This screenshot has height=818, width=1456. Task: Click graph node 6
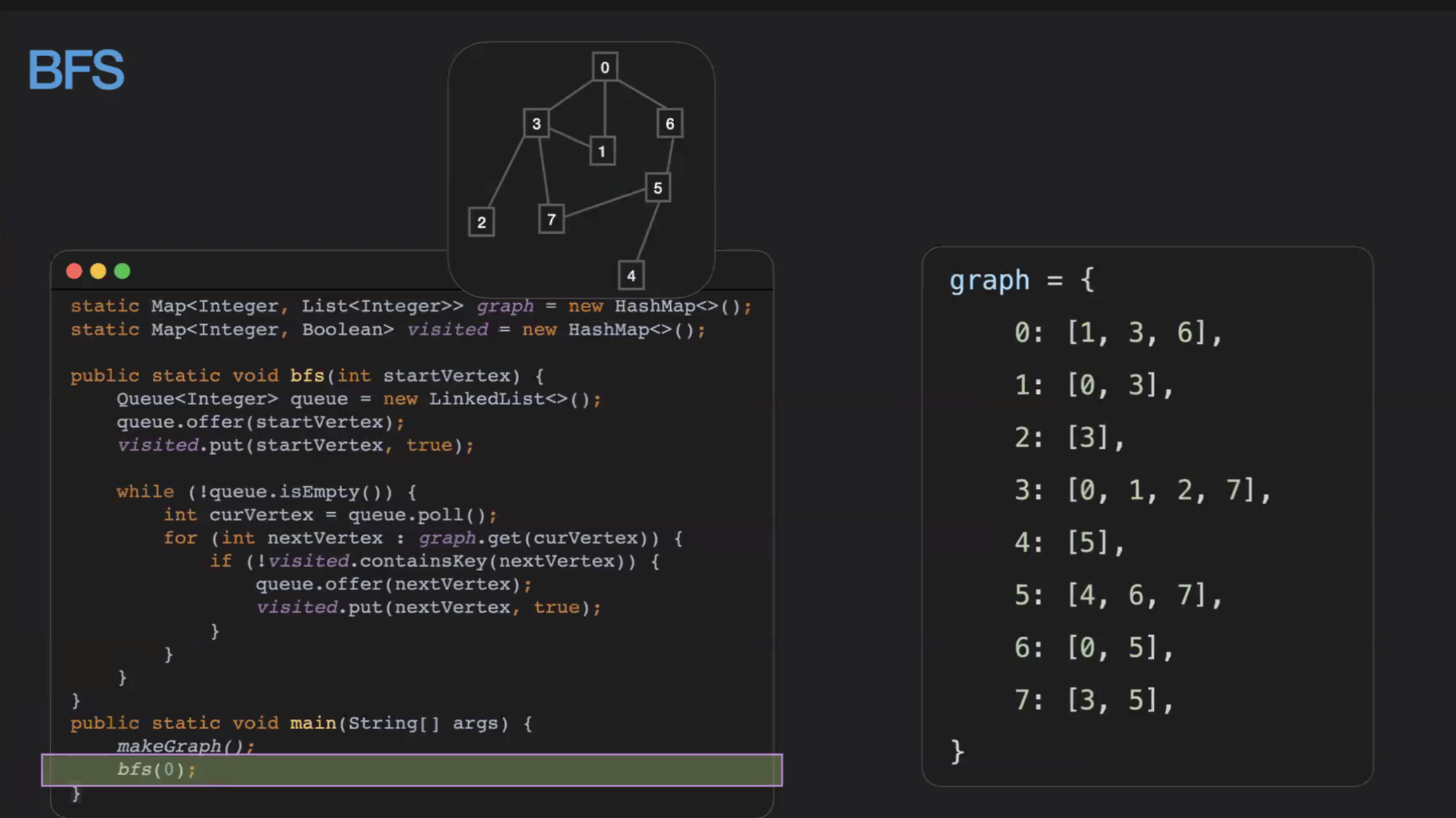click(x=670, y=123)
